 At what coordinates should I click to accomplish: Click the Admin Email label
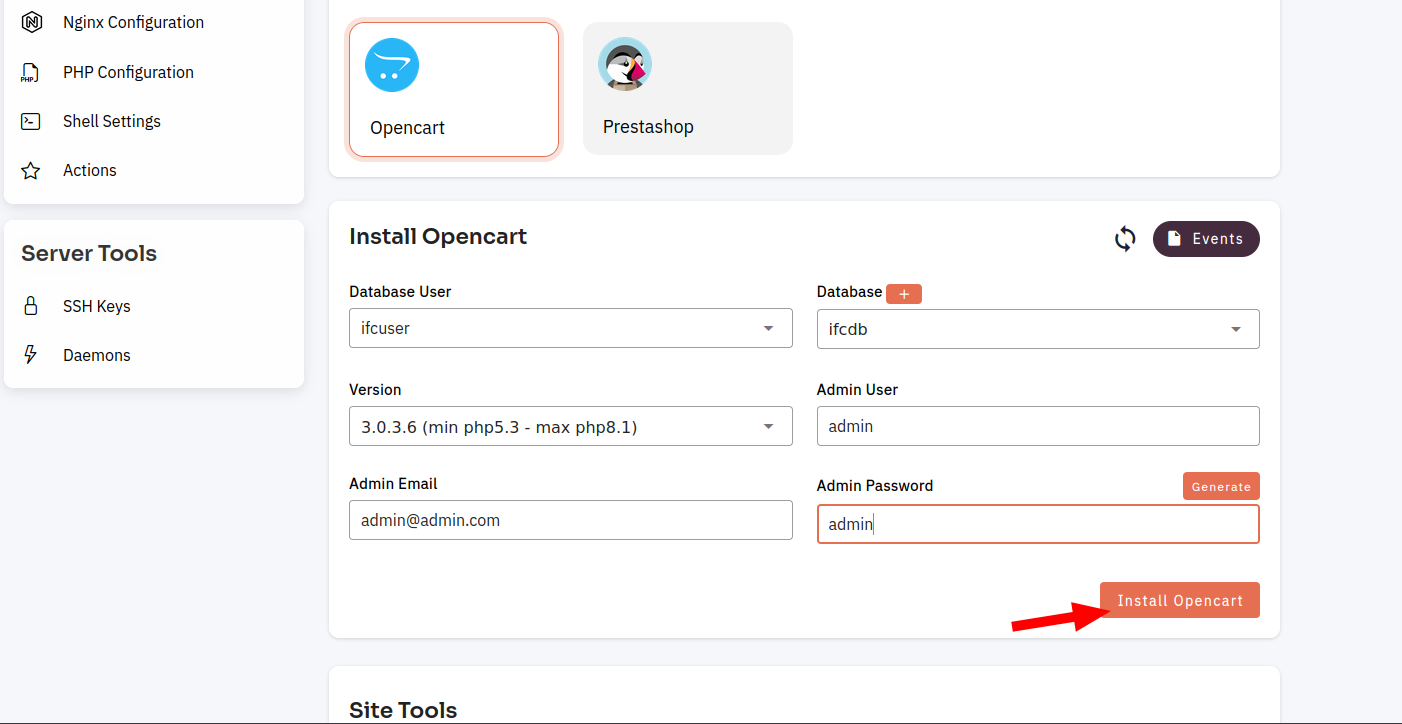(393, 484)
